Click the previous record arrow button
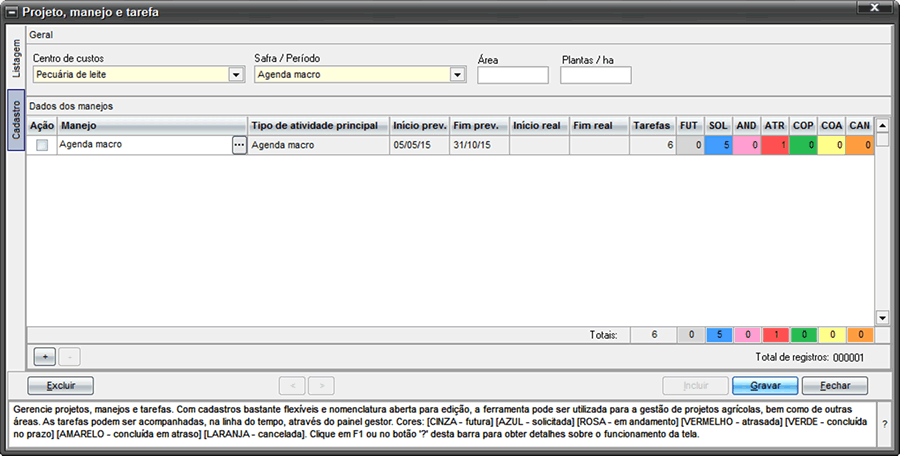Screen dimensions: 900x456 point(292,385)
